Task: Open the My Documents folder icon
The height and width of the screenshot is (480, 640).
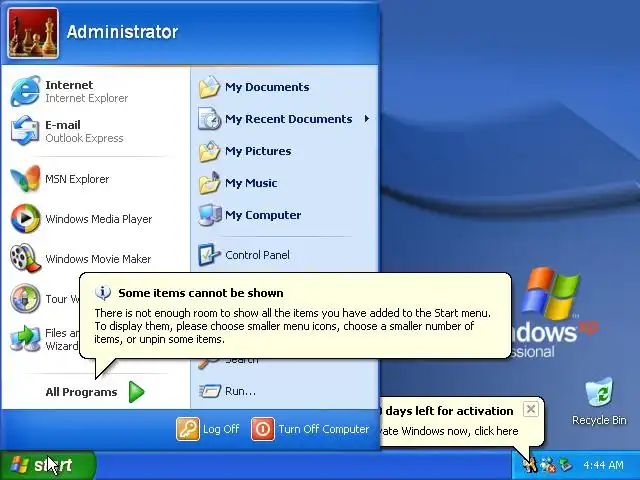Action: click(209, 87)
